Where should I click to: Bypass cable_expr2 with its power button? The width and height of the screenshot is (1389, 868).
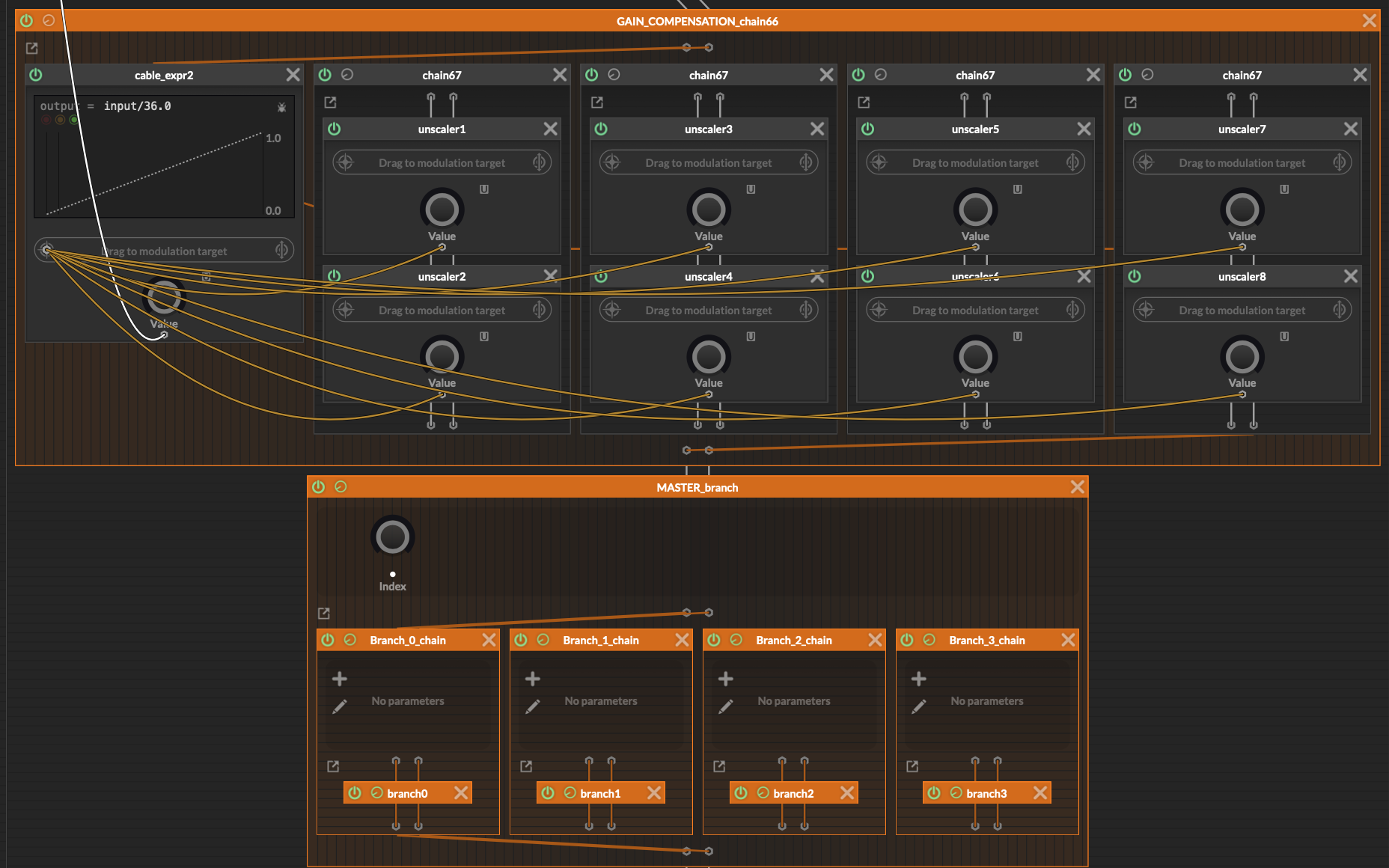point(36,75)
